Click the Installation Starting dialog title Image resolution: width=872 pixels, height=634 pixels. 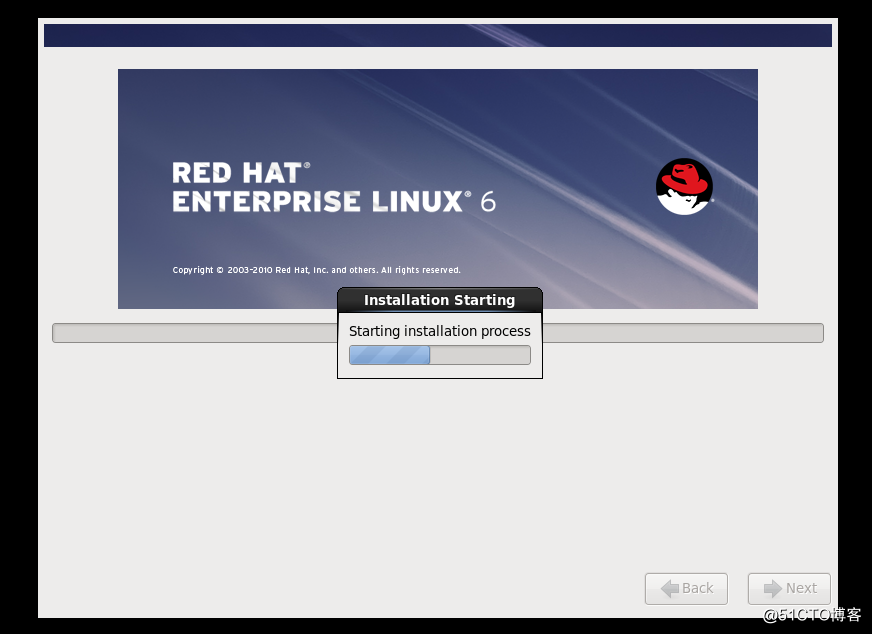coord(439,300)
